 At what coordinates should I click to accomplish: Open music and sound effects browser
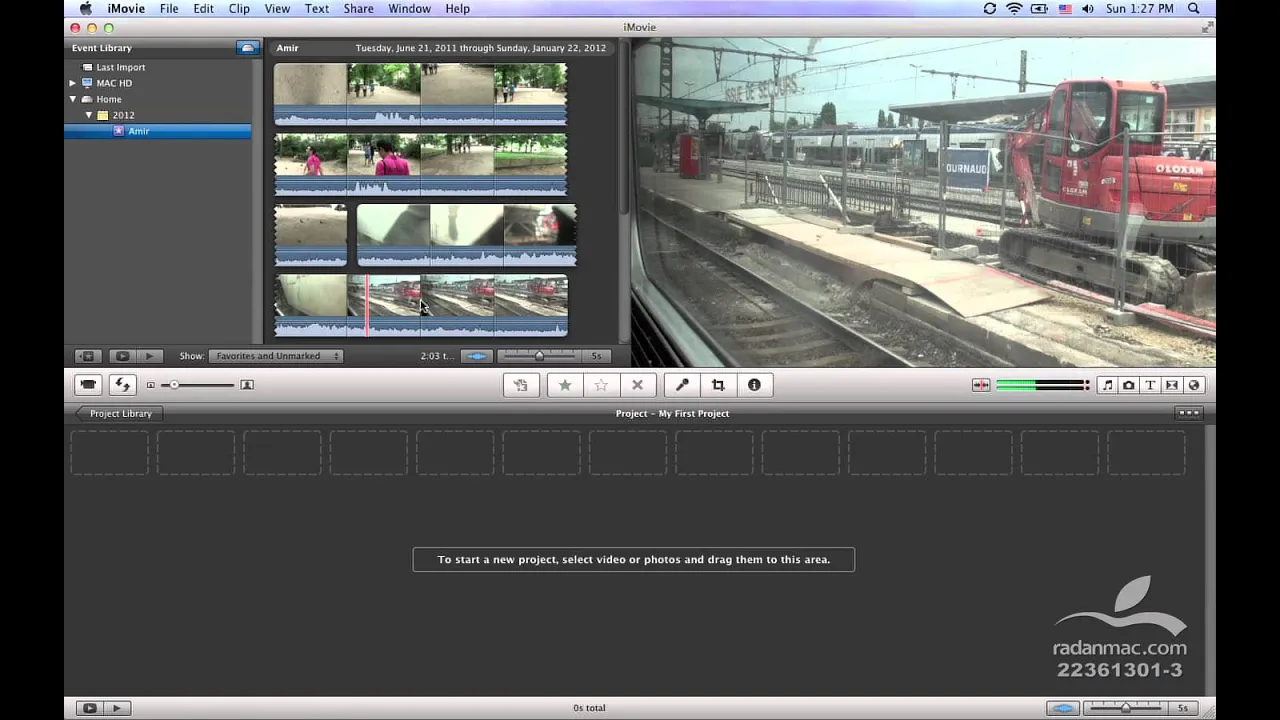pos(1107,385)
